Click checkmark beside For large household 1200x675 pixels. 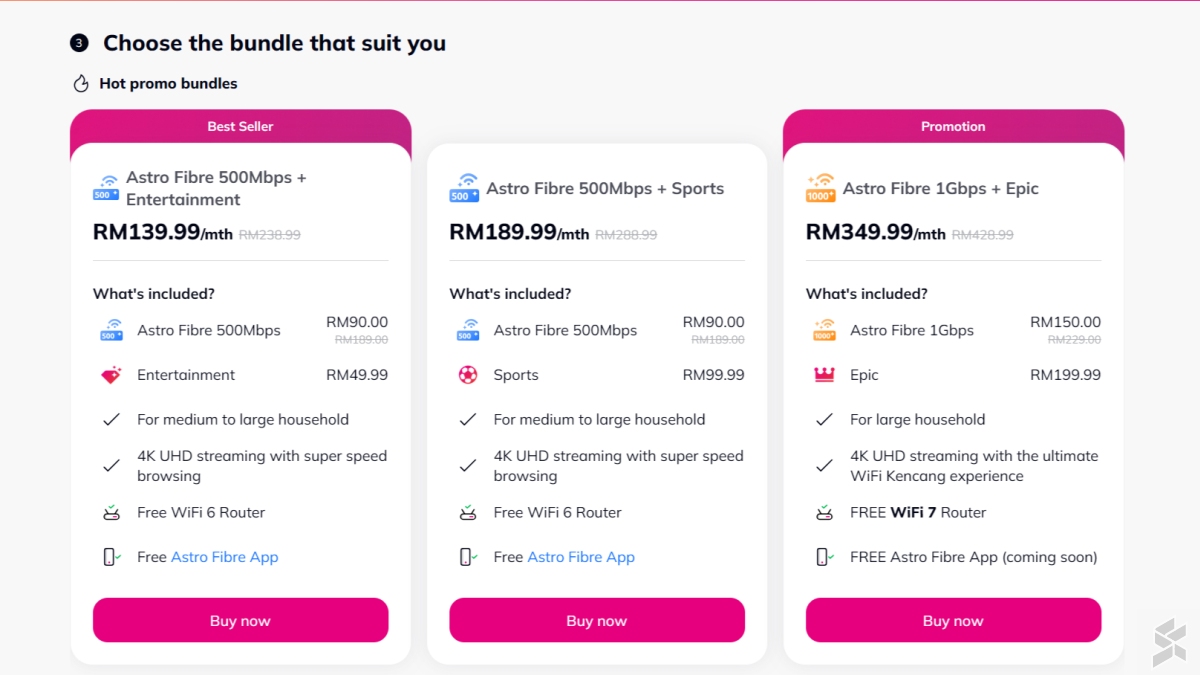tap(824, 420)
